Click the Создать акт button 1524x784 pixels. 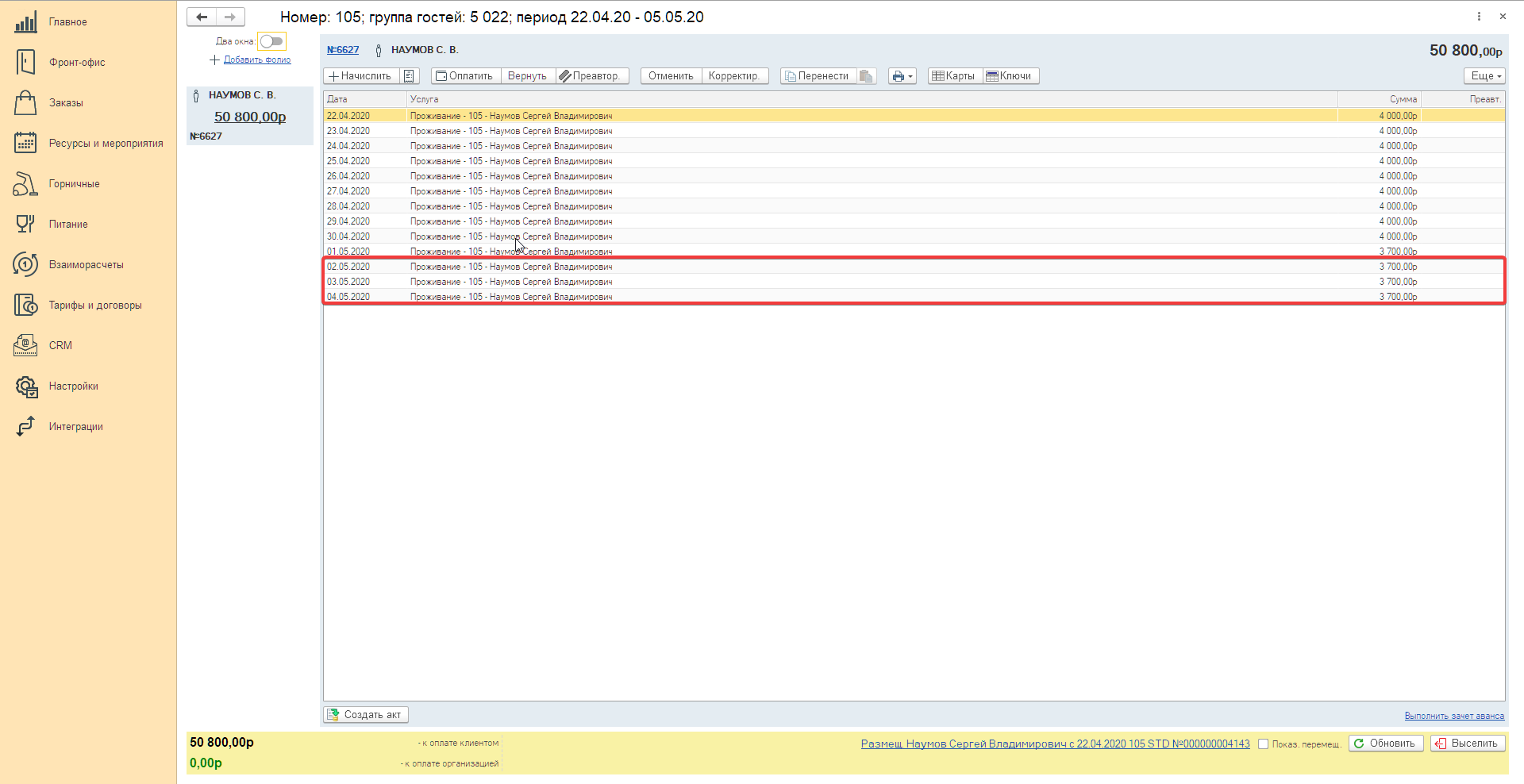tap(366, 715)
